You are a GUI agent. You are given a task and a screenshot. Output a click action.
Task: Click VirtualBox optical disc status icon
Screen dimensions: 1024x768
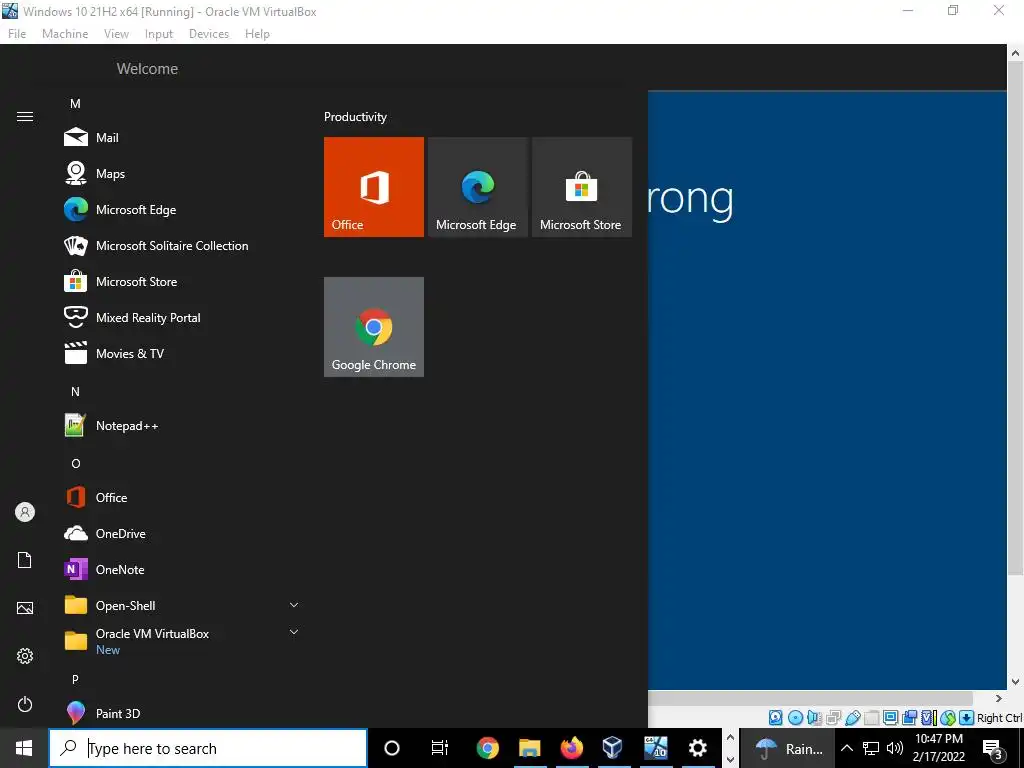click(795, 718)
